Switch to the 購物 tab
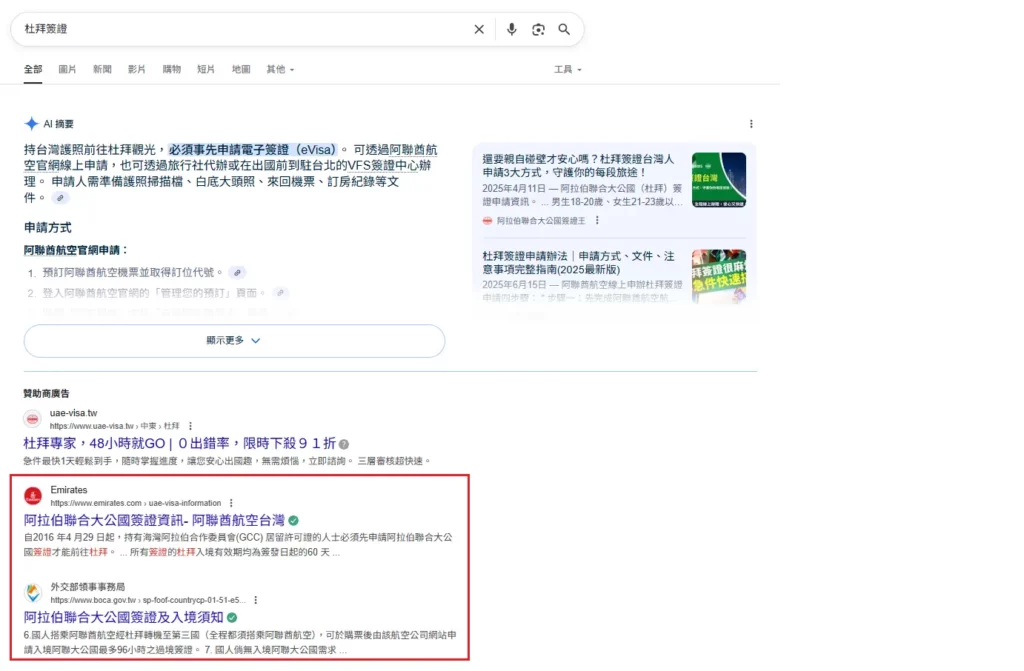The image size is (1024, 671). [172, 69]
